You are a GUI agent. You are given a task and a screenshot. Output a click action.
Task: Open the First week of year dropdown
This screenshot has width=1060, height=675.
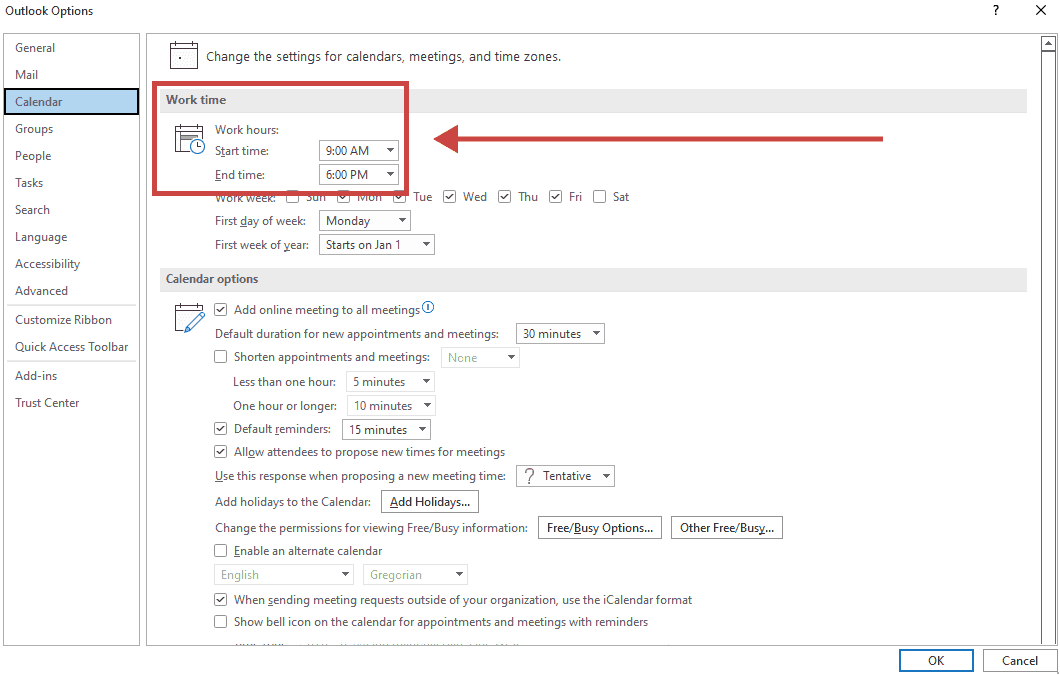tap(377, 245)
